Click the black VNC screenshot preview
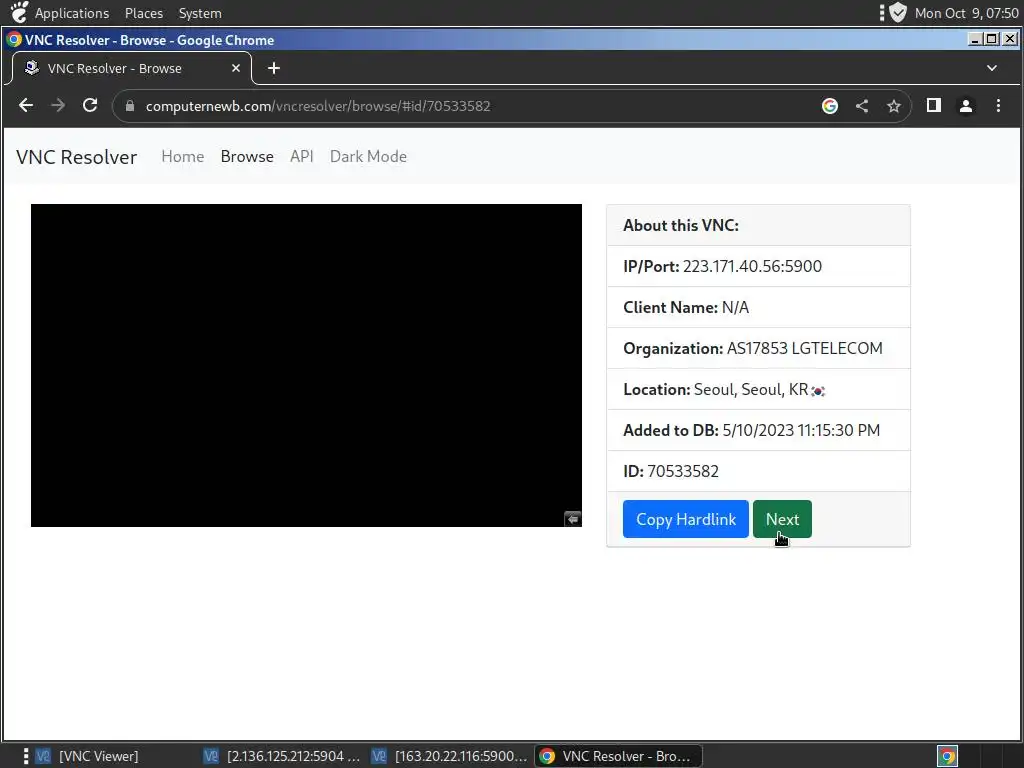This screenshot has width=1024, height=768. pos(306,365)
